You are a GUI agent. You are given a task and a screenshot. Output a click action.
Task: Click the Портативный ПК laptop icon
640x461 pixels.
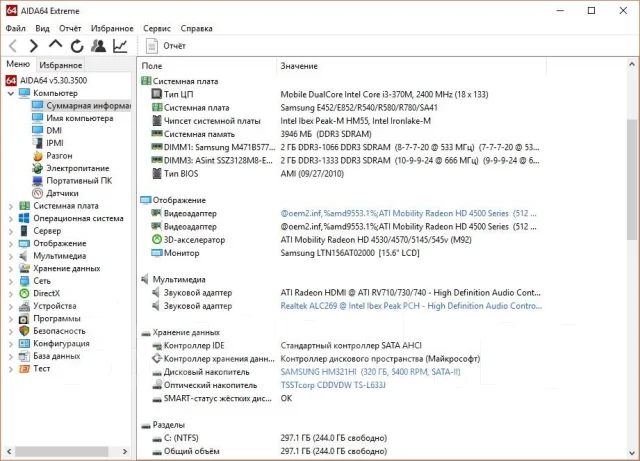(38, 180)
